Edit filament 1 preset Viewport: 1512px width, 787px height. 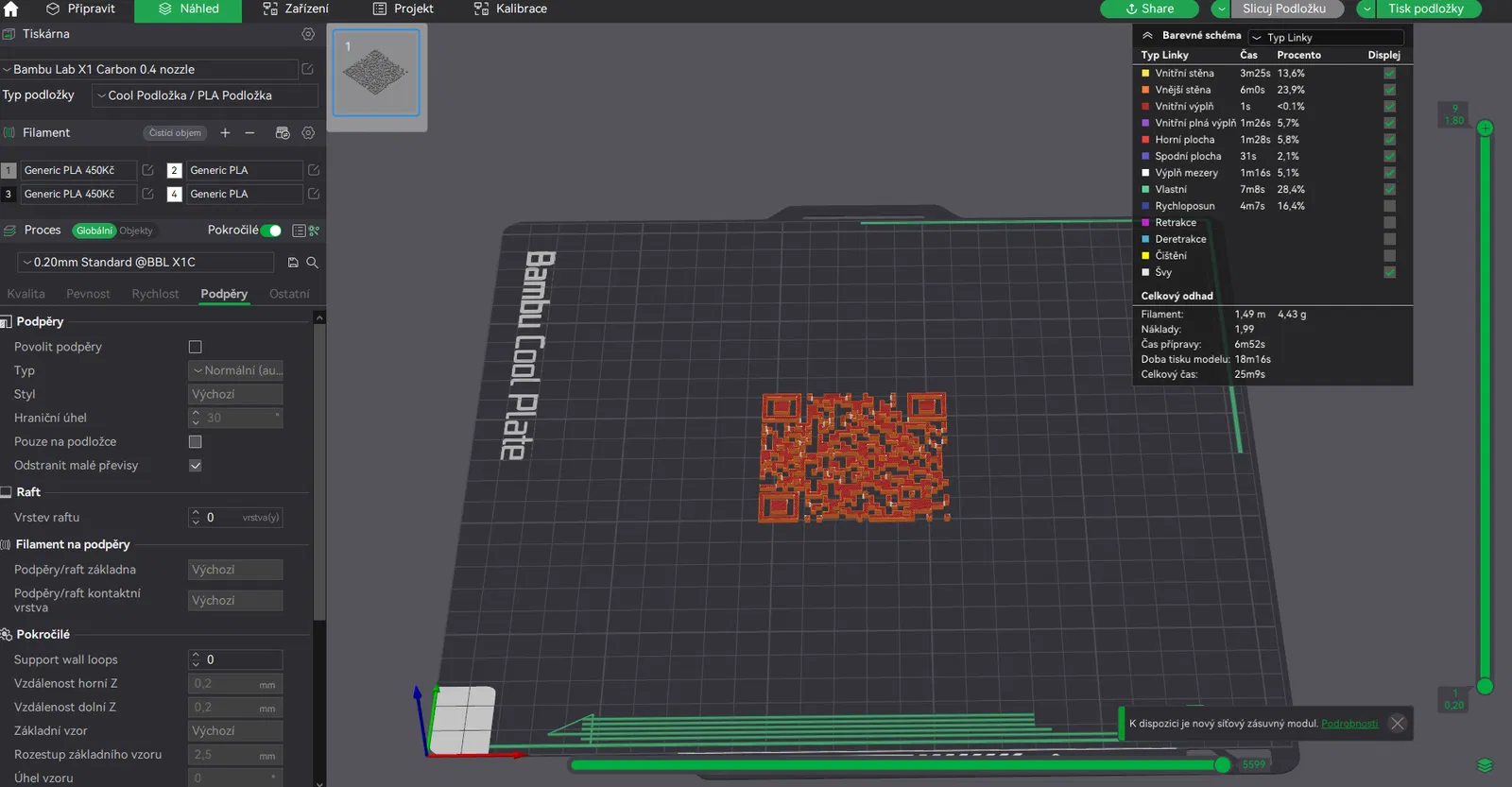tap(147, 170)
